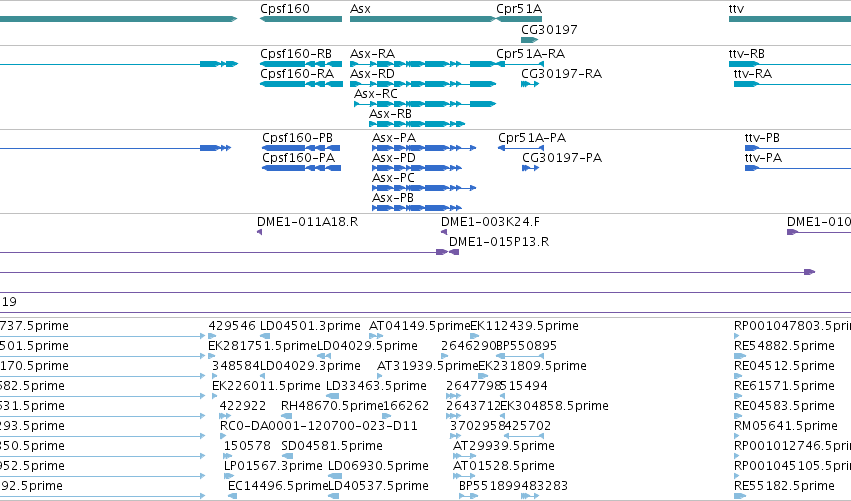Select the Asx-RC transcript exon glyph

point(425,104)
